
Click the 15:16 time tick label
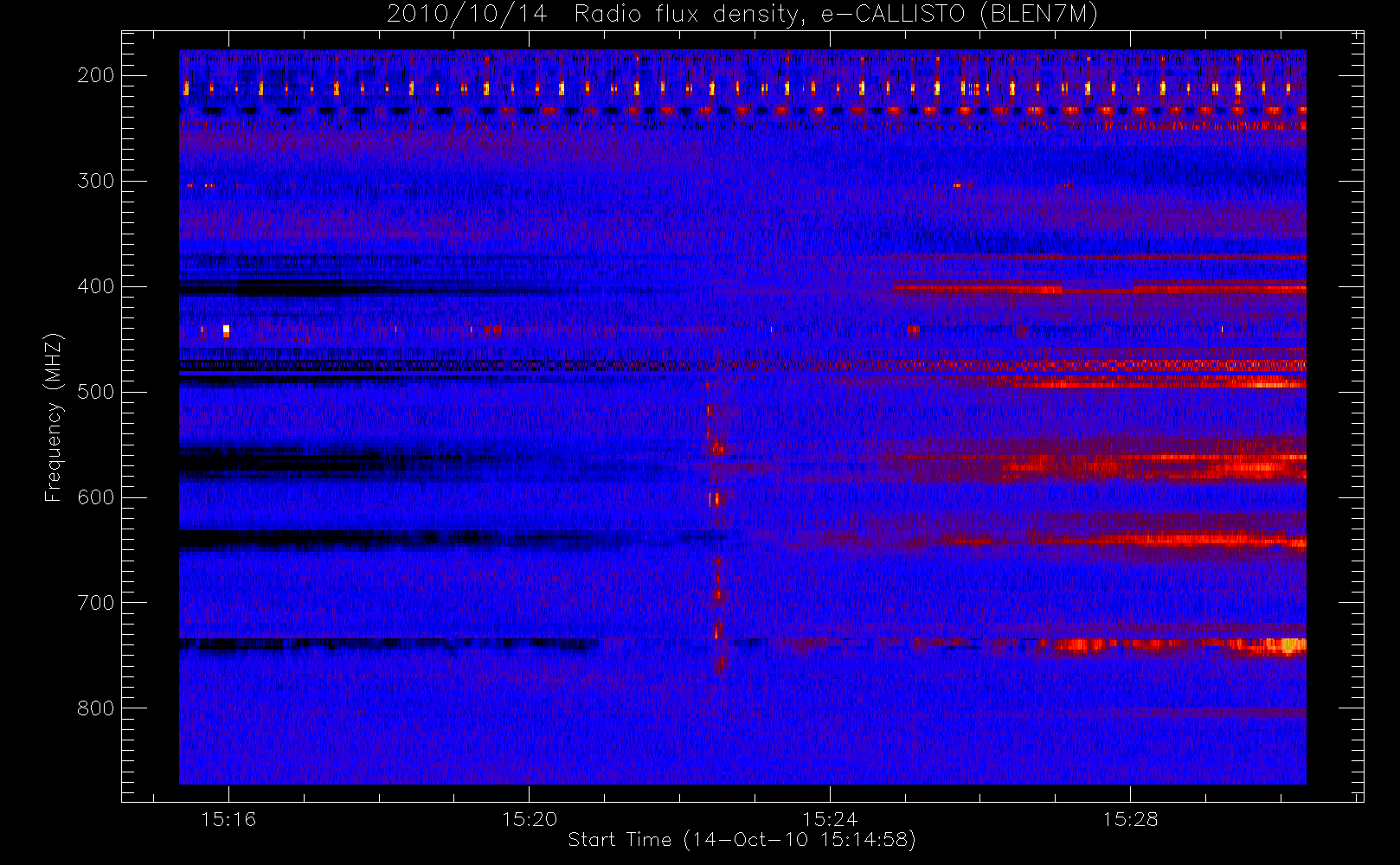click(x=228, y=818)
